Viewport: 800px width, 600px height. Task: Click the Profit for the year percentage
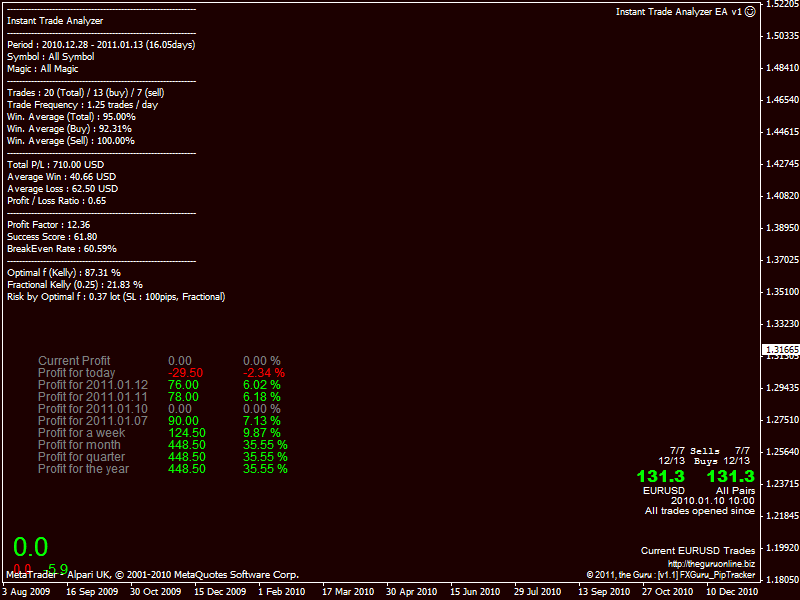pyautogui.click(x=265, y=469)
